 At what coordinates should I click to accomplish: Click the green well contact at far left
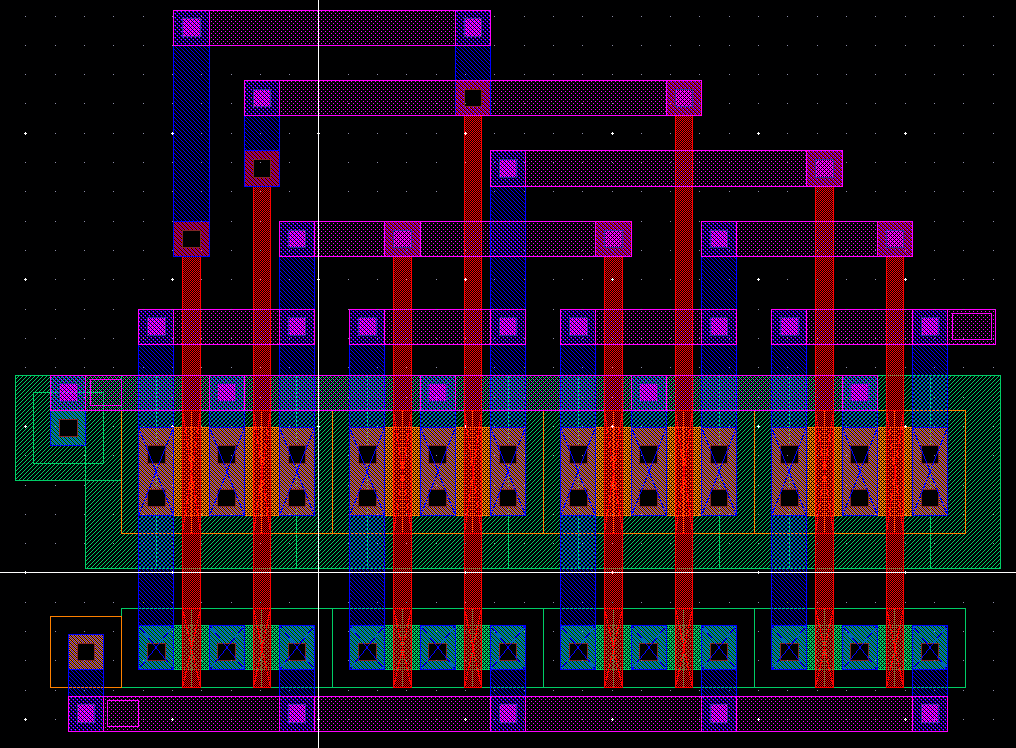(x=68, y=429)
